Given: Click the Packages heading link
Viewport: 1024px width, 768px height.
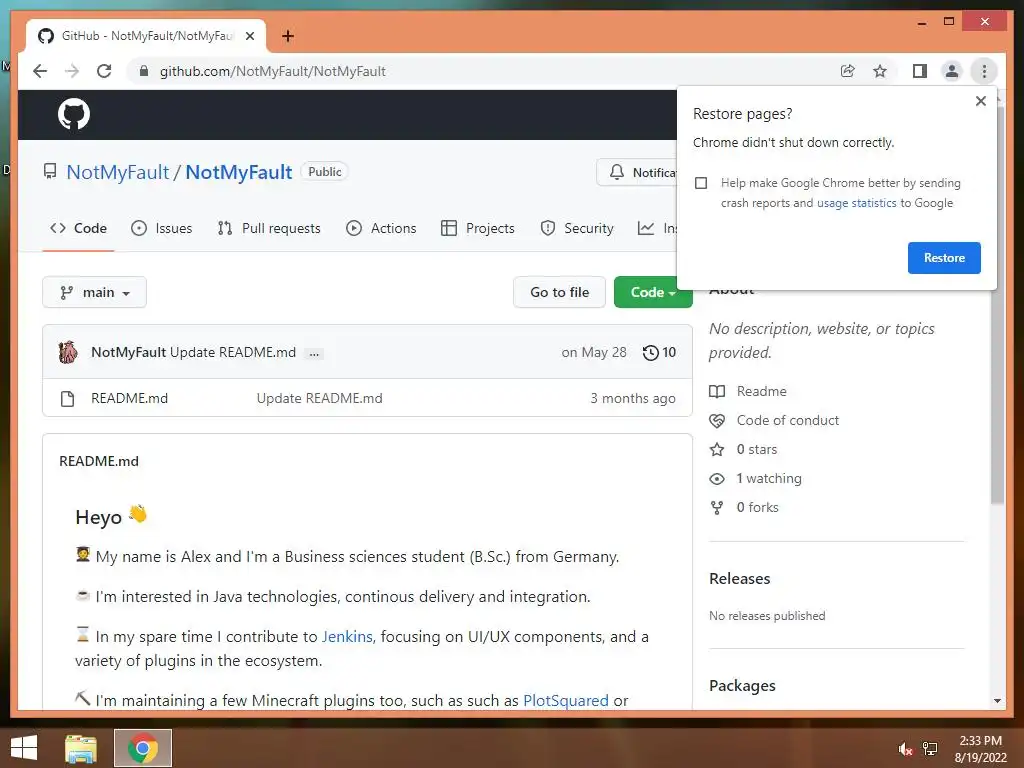Looking at the screenshot, I should [742, 686].
